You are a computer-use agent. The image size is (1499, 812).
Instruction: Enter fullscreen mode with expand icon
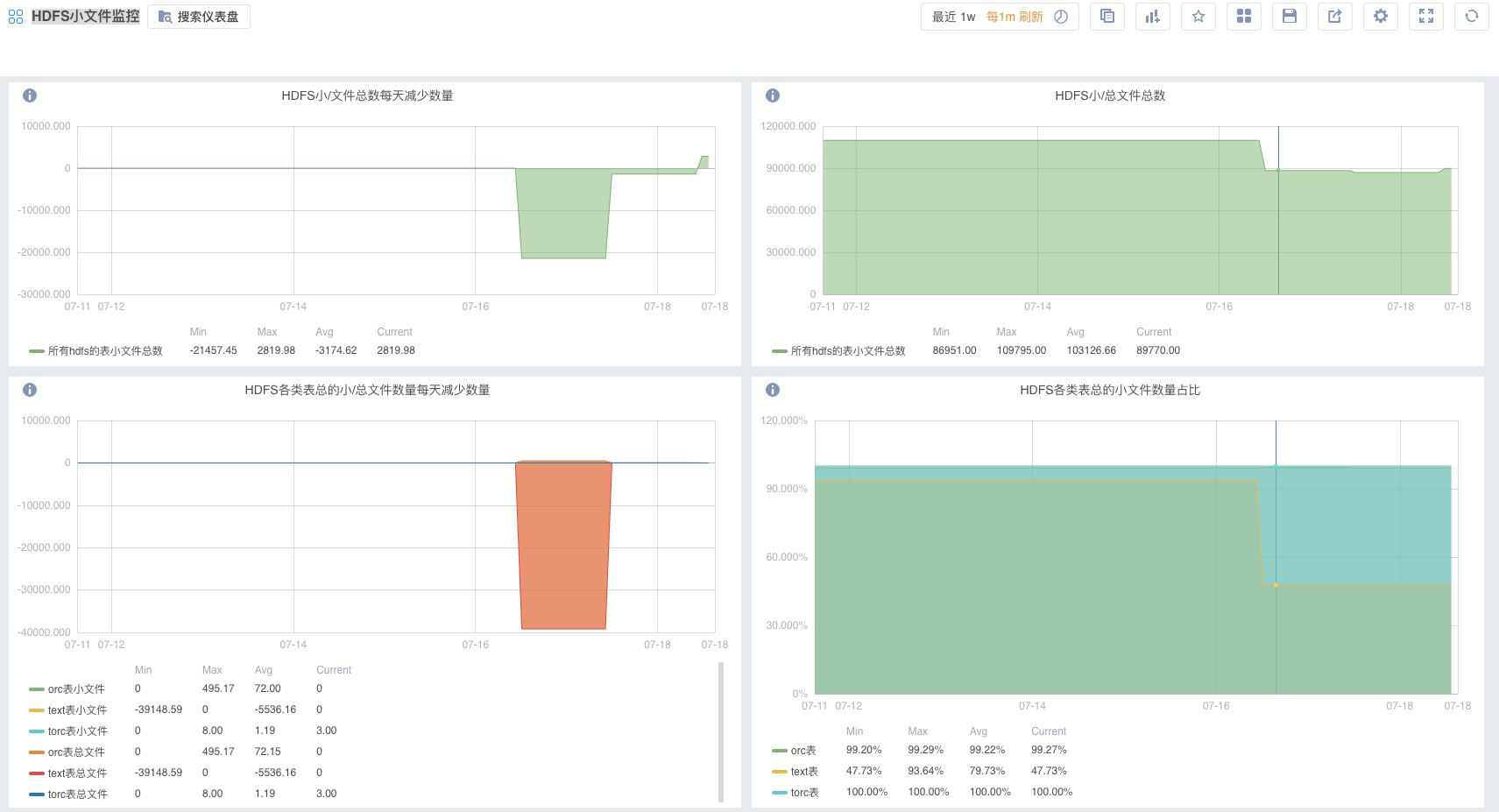click(1426, 17)
